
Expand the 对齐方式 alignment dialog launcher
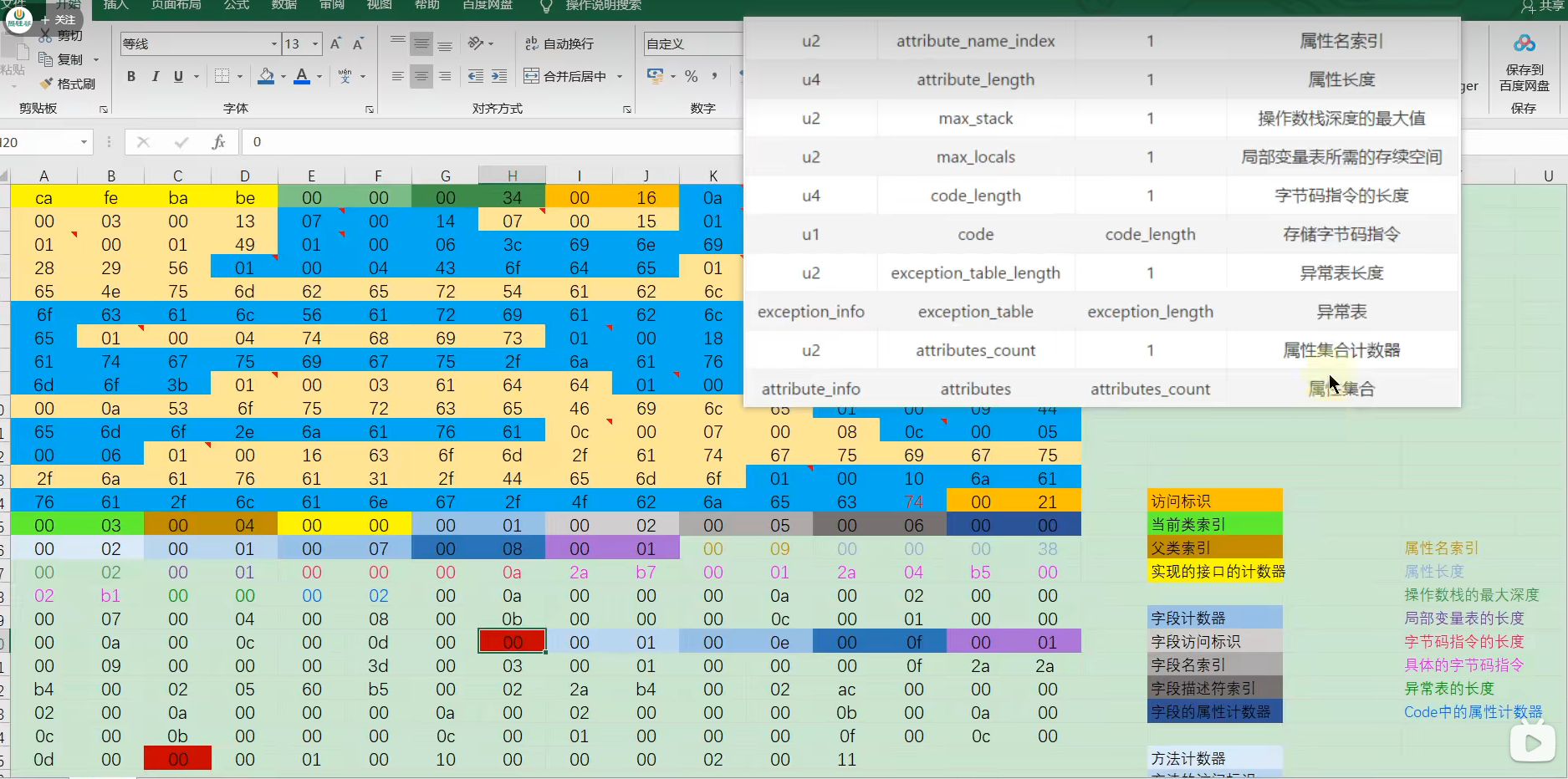tap(626, 109)
